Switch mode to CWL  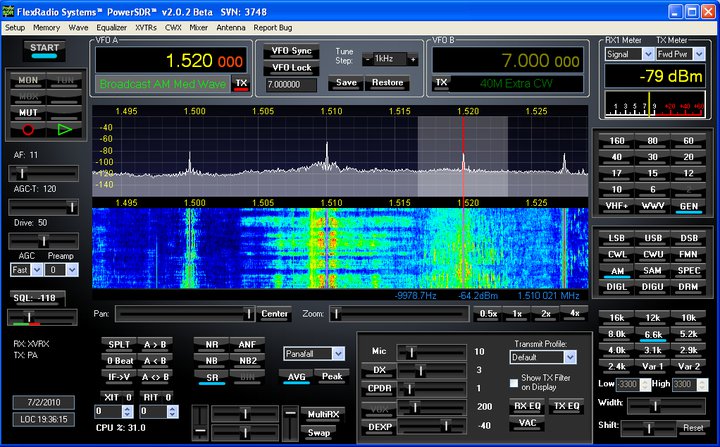click(x=617, y=254)
